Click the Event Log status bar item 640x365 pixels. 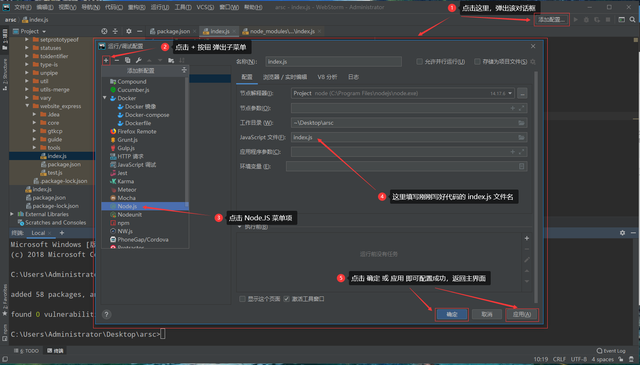pyautogui.click(x=611, y=351)
